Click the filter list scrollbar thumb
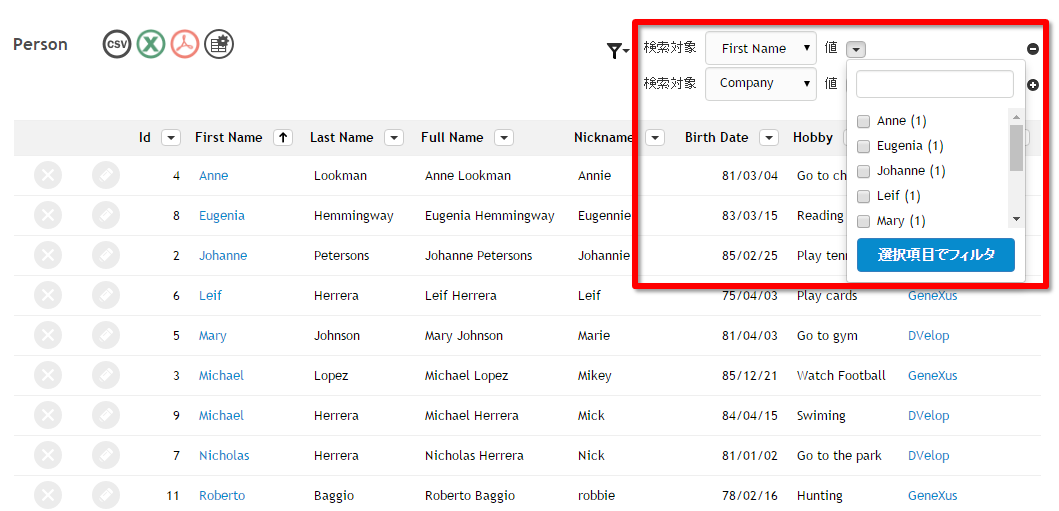Viewport: 1059px width, 511px height. [1016, 147]
